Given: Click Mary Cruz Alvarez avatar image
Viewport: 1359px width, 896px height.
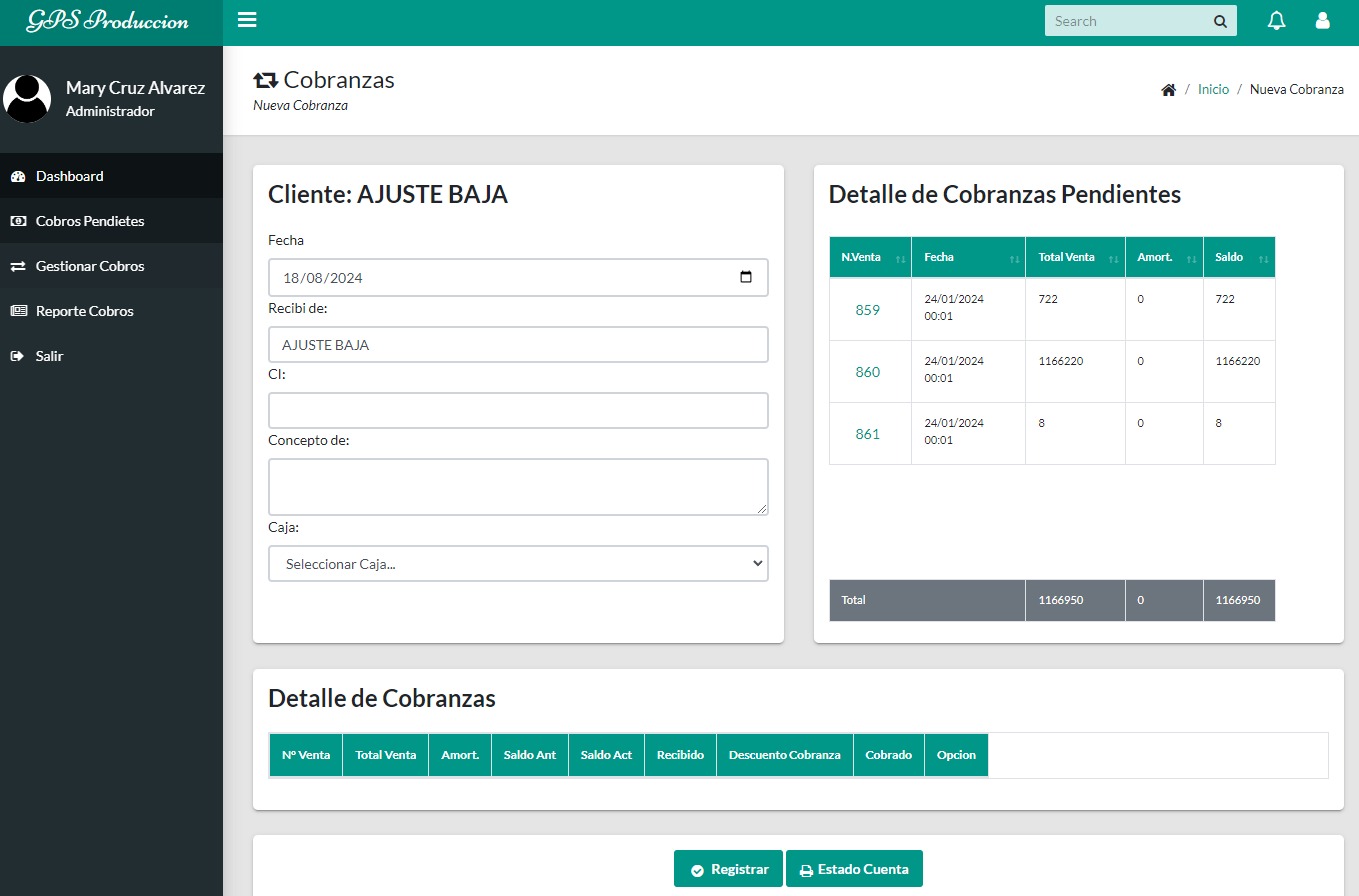Looking at the screenshot, I should point(27,99).
